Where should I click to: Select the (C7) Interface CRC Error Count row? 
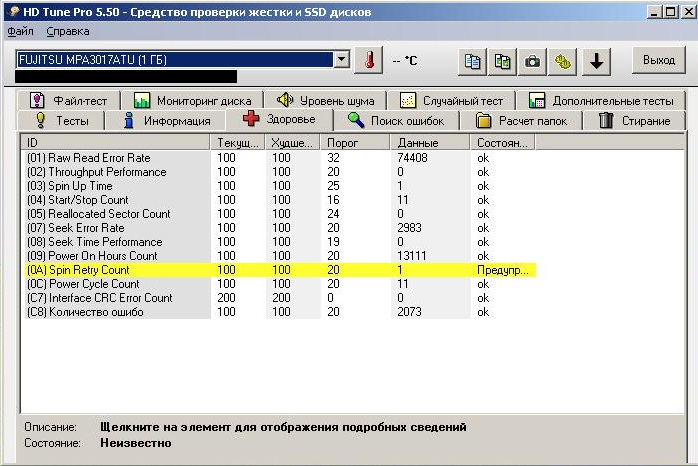[279, 298]
